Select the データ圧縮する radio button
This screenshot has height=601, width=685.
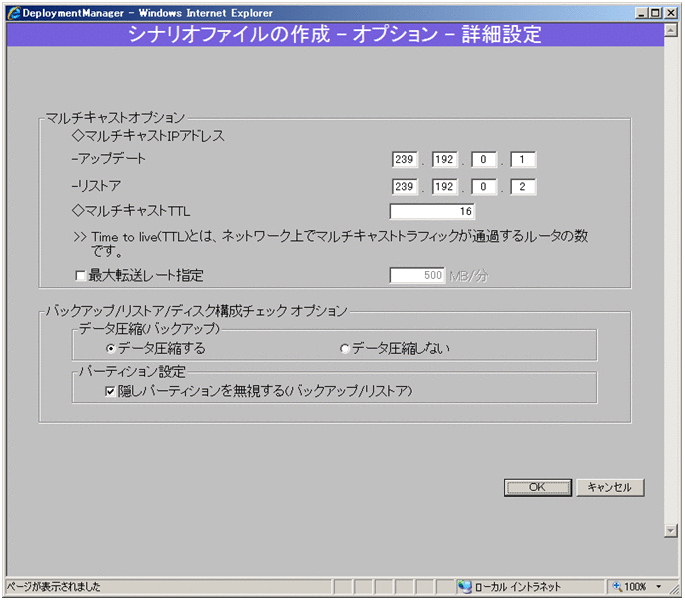111,349
